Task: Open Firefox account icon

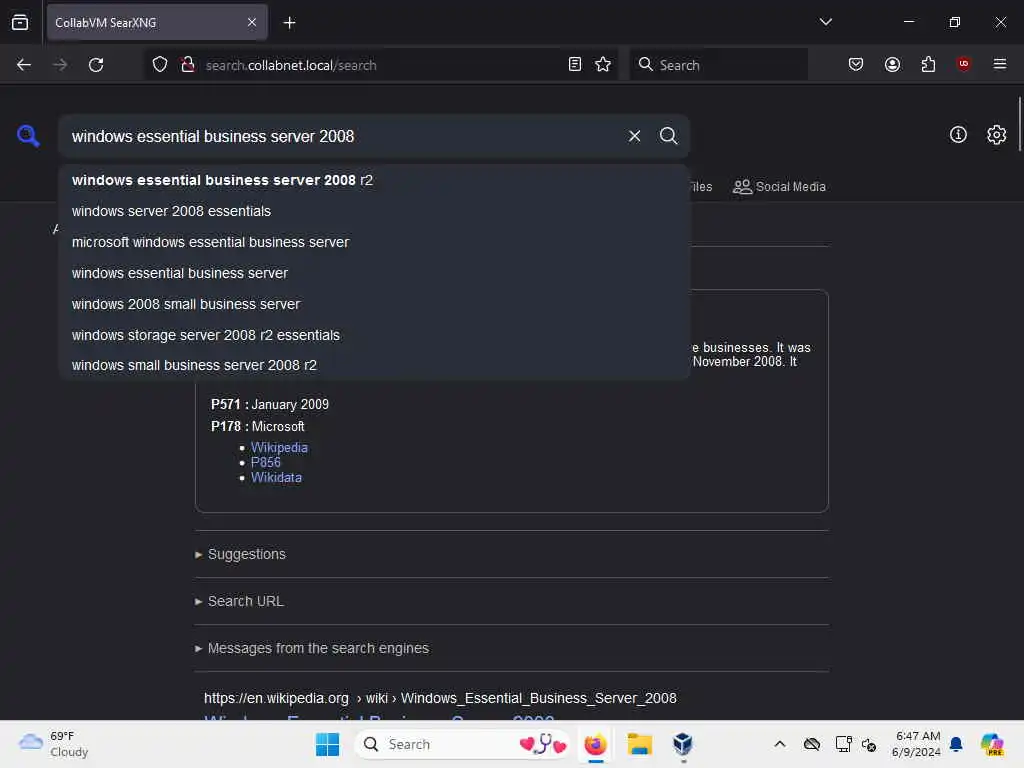Action: coord(892,64)
